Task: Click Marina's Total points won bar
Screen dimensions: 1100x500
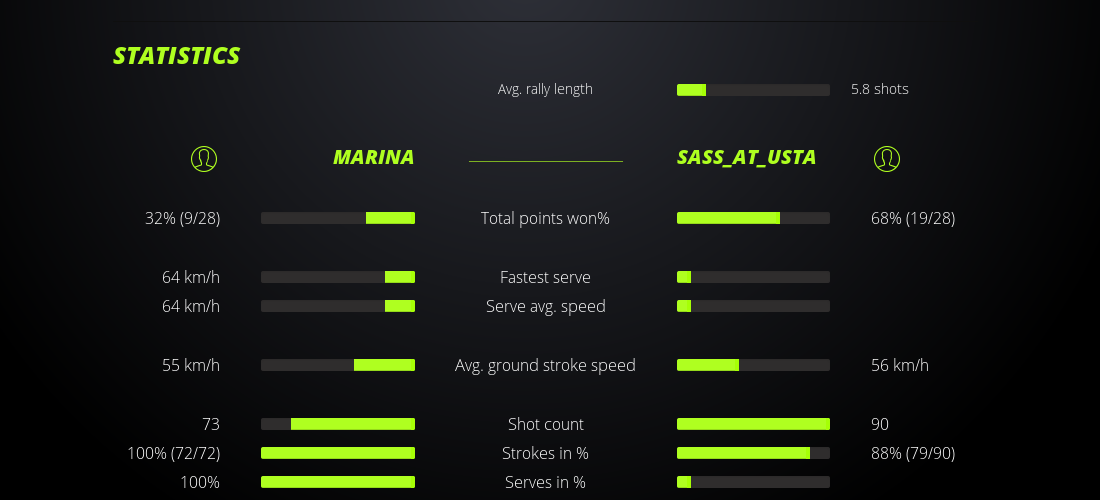Action: click(x=338, y=218)
